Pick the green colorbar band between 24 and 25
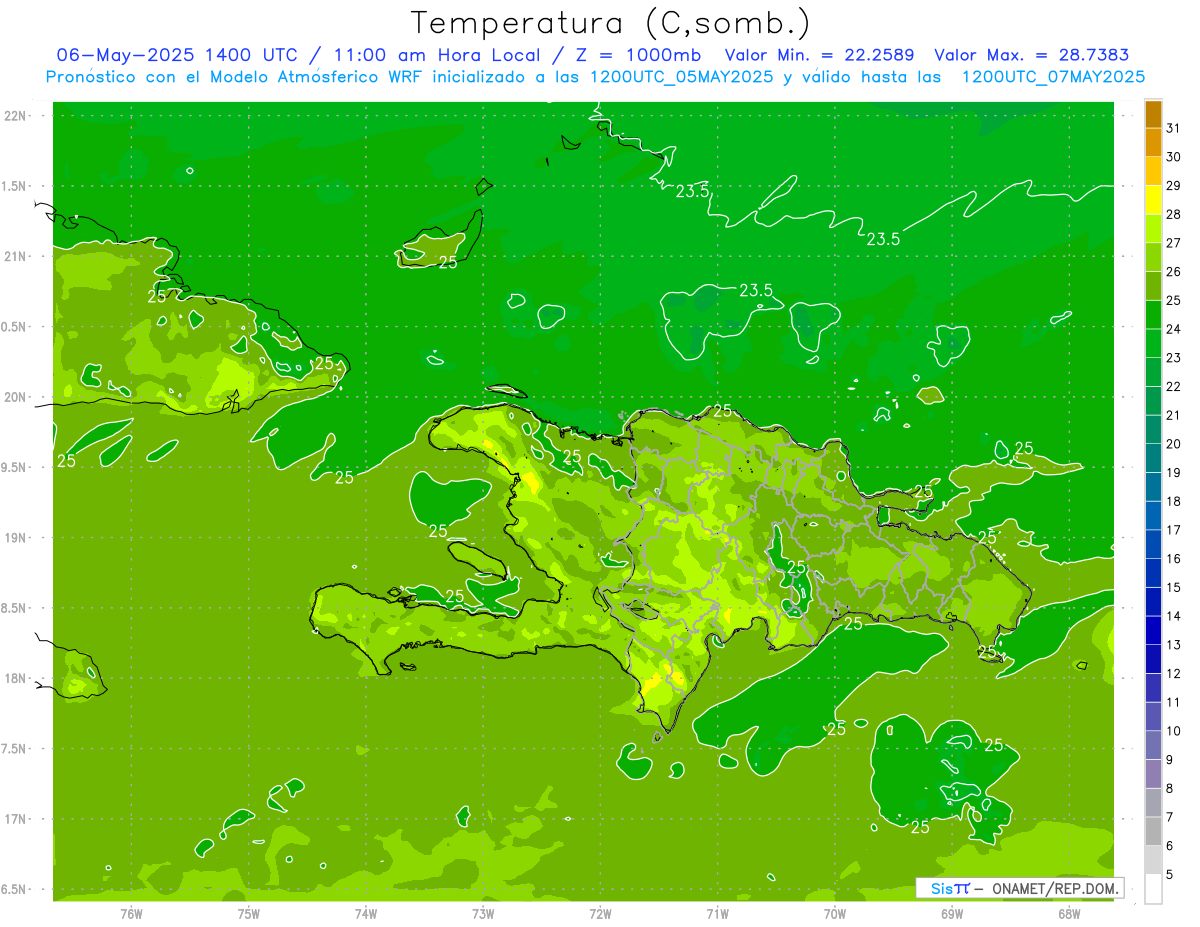This screenshot has height=927, width=1200. click(1153, 315)
